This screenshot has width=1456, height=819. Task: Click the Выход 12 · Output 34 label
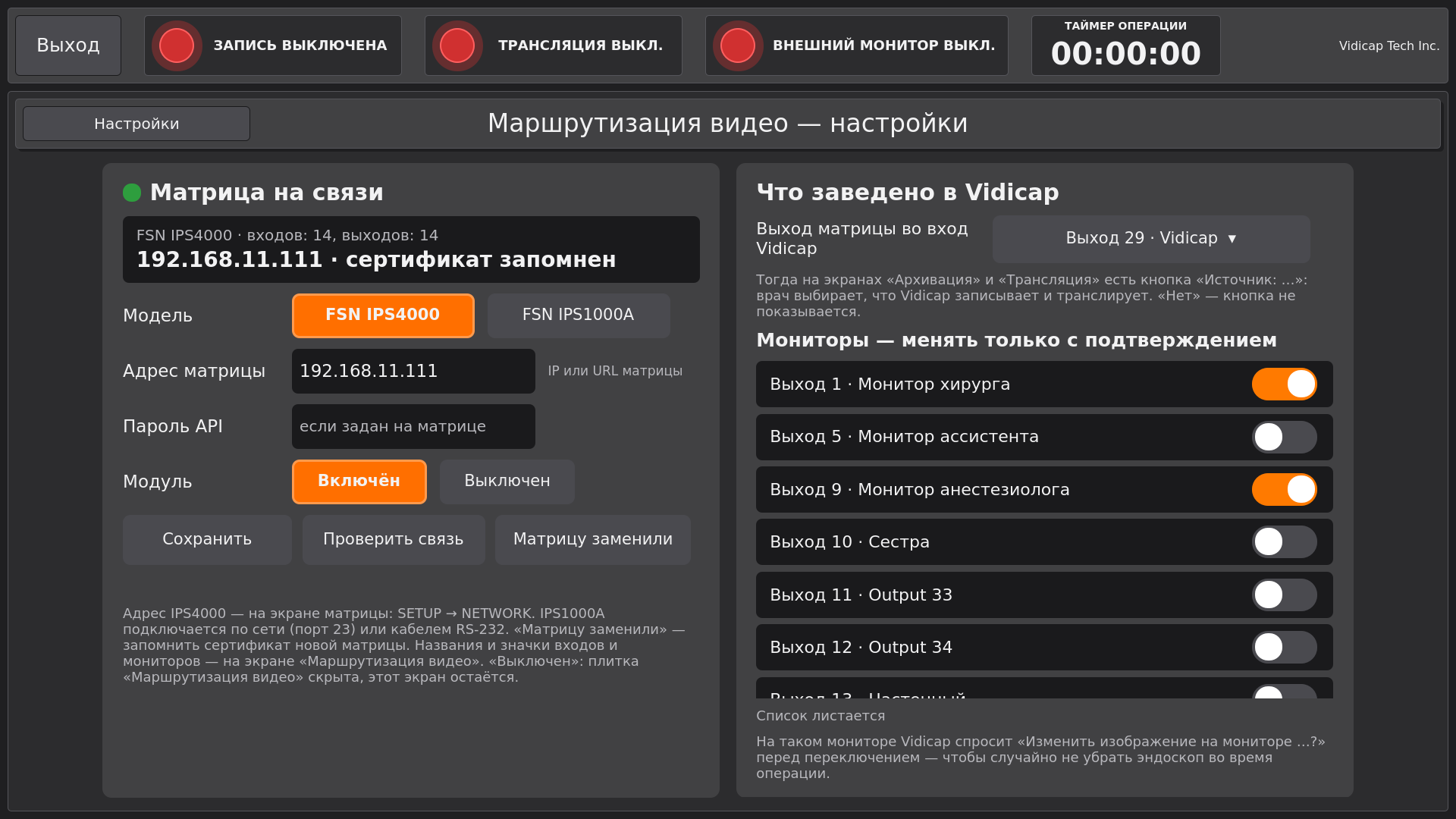point(861,648)
